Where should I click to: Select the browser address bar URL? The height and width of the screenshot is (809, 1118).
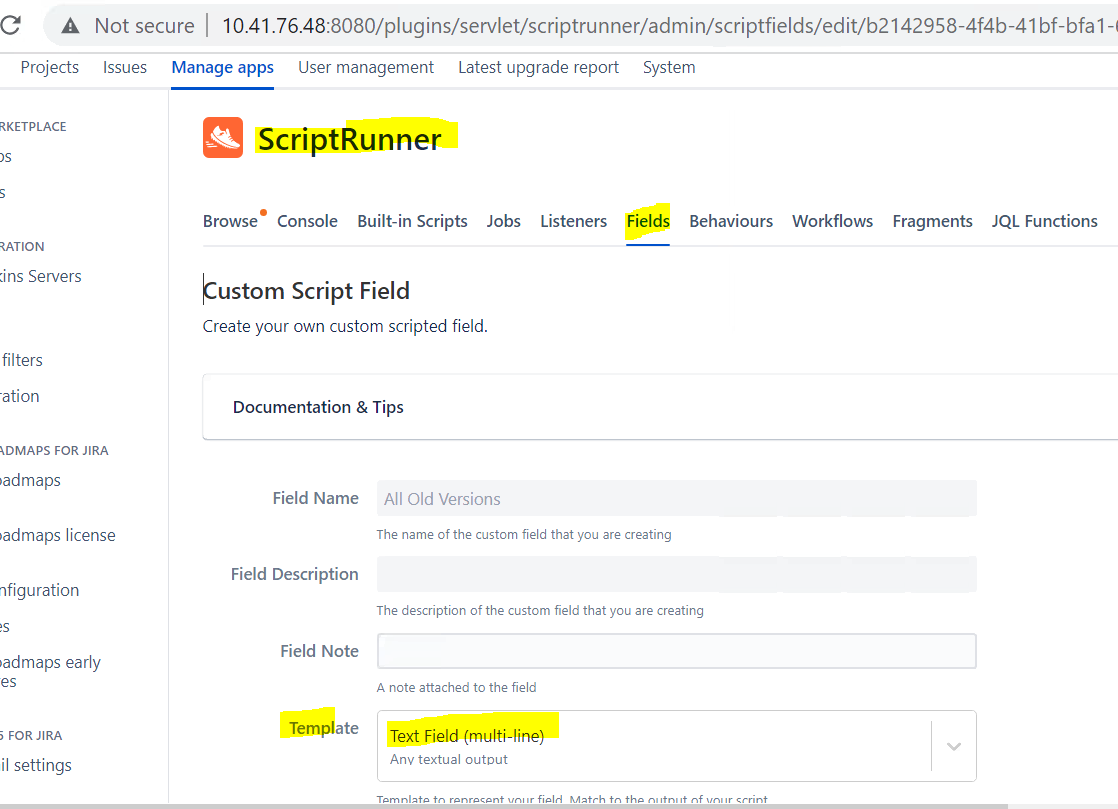pyautogui.click(x=669, y=26)
